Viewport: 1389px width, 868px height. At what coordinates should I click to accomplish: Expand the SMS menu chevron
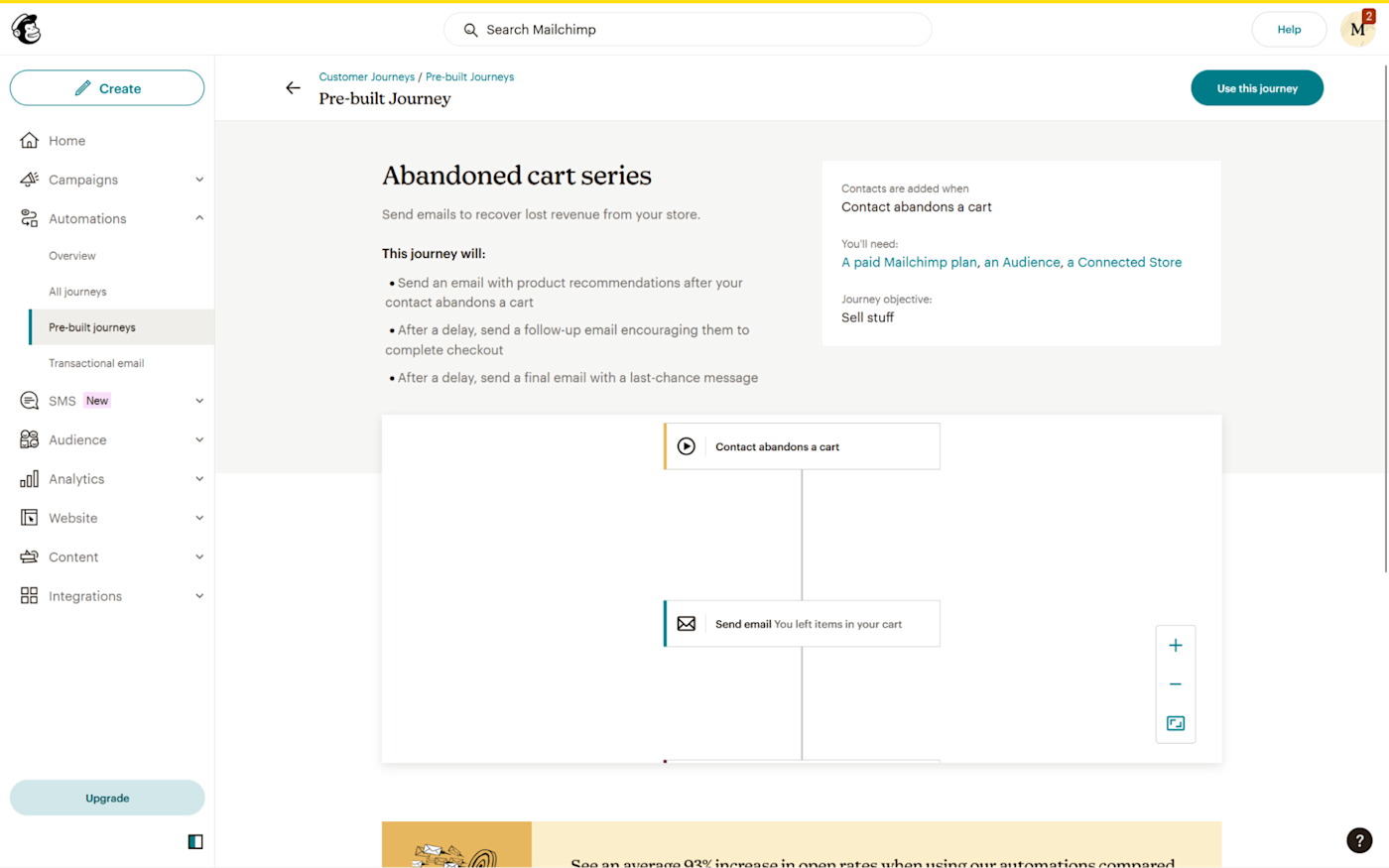pos(199,401)
